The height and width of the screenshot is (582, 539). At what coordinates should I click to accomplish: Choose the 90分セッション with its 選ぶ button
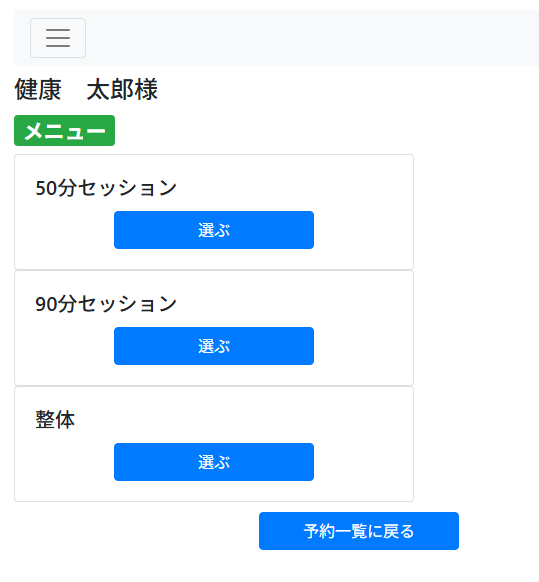point(214,346)
